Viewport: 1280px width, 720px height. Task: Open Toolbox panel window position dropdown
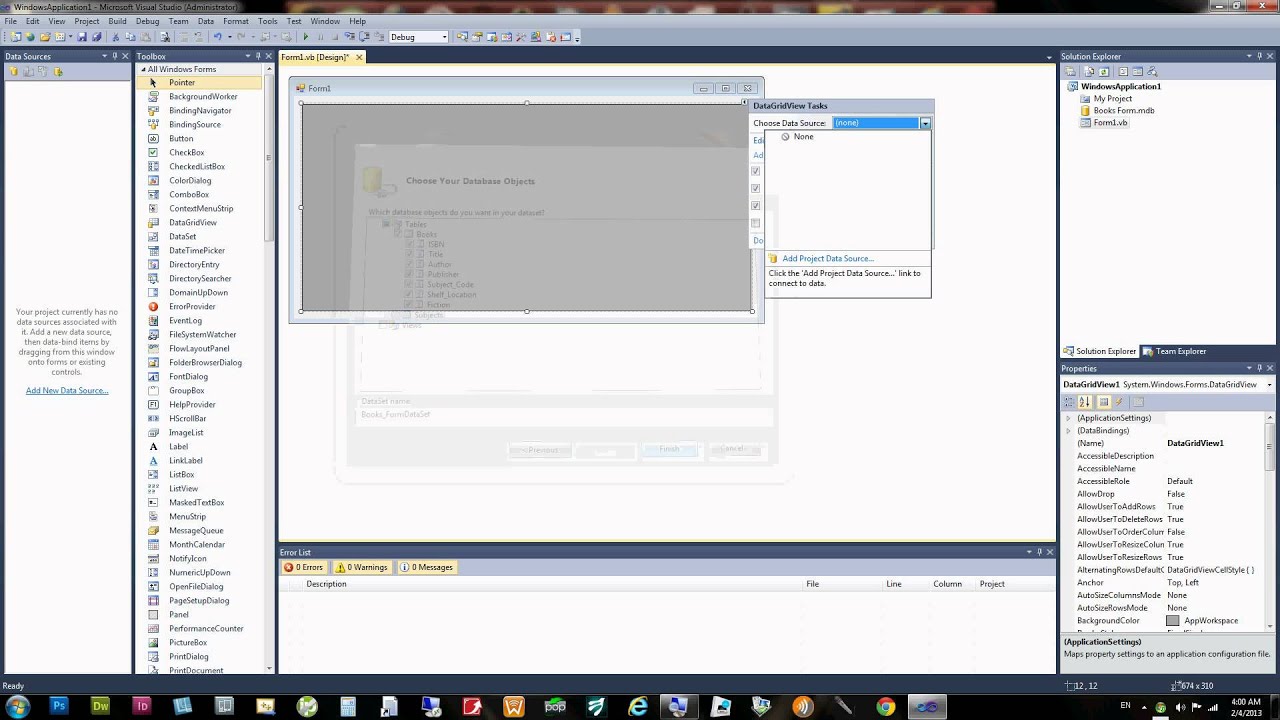[x=246, y=56]
